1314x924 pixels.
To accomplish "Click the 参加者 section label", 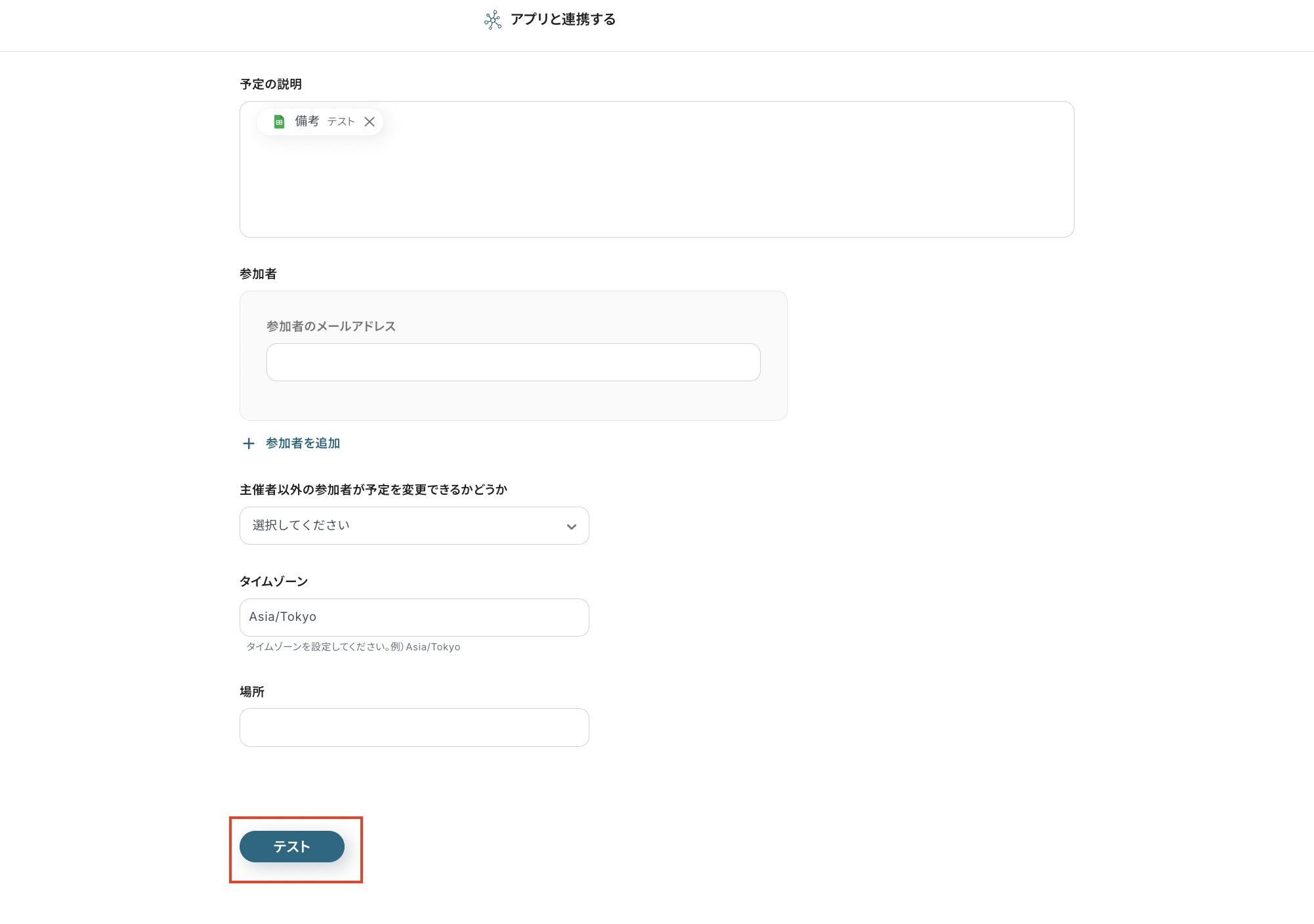I will [x=258, y=274].
